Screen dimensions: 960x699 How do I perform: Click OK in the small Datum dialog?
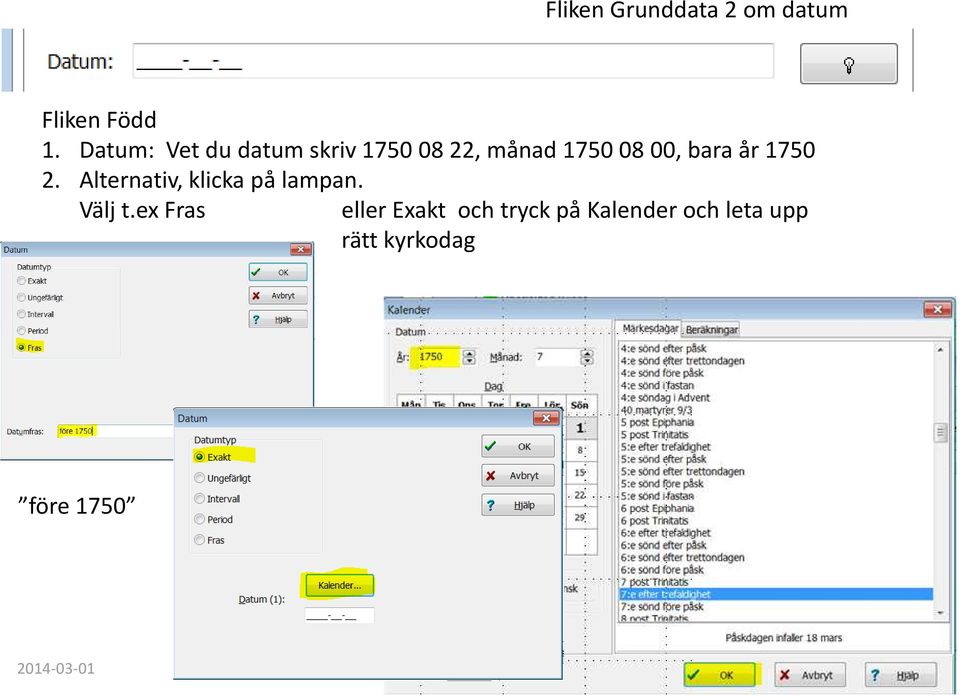click(278, 272)
